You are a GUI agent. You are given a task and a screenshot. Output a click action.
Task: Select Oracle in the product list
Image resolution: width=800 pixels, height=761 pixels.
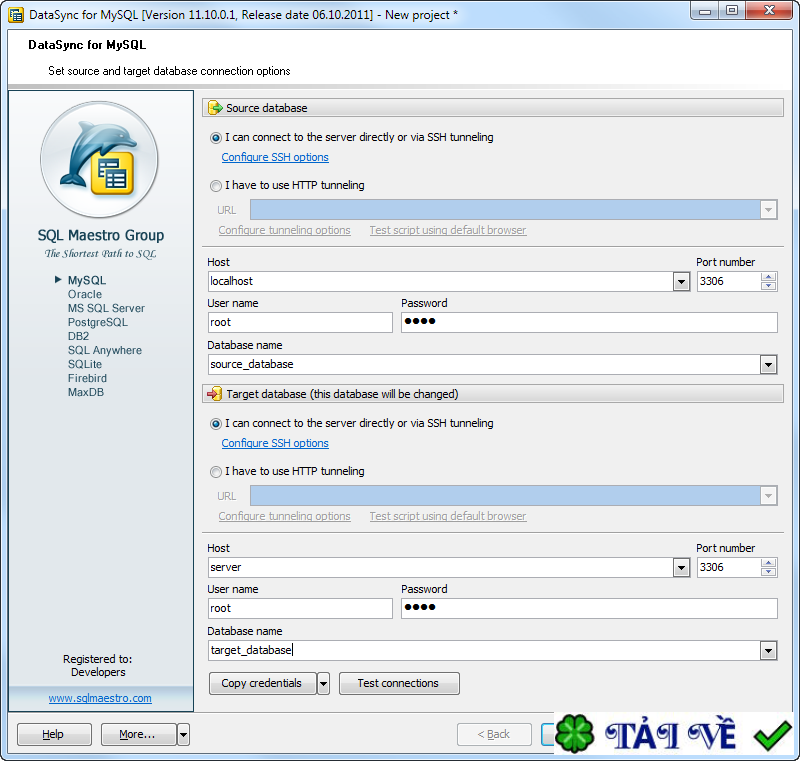85,295
